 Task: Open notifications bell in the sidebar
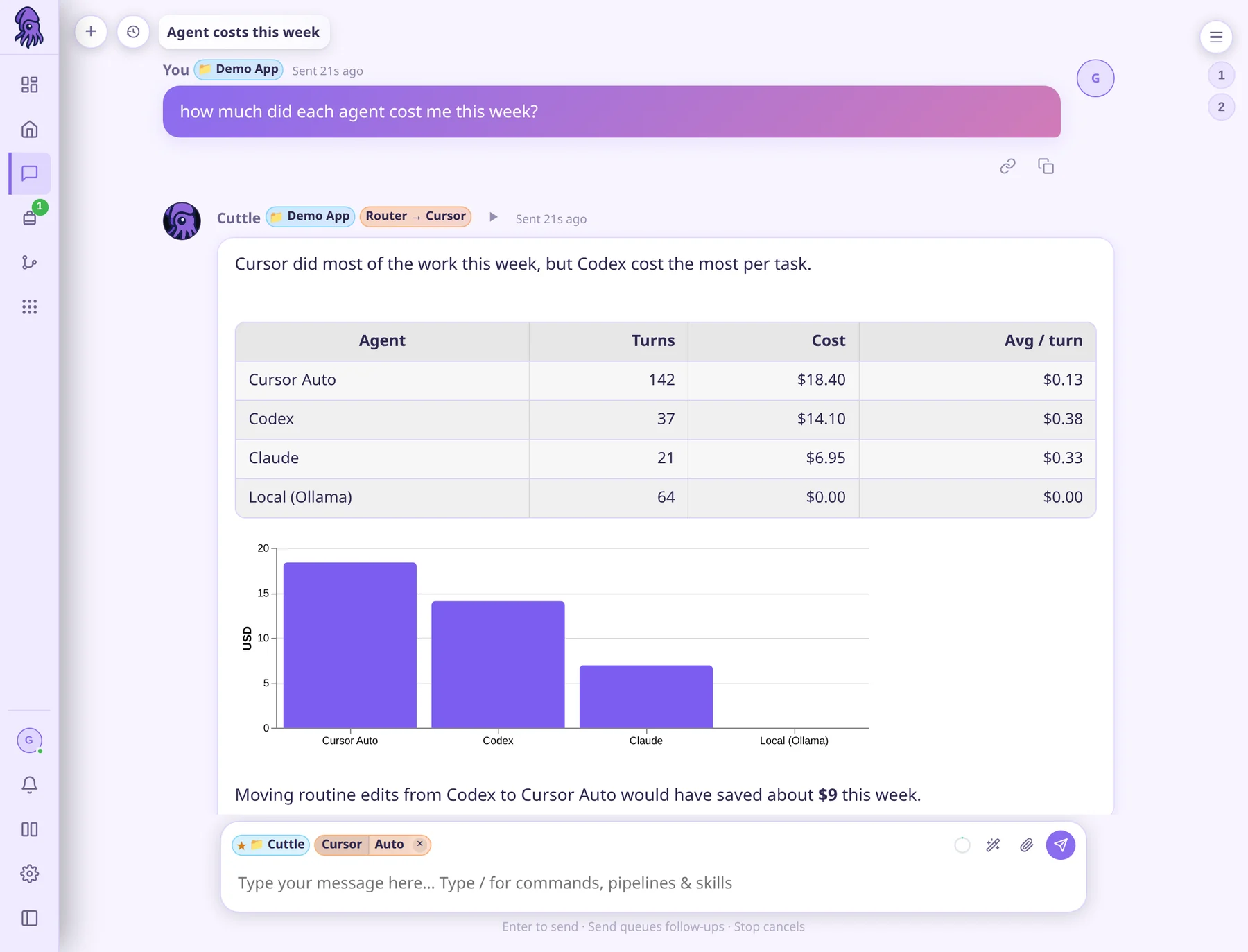pos(29,785)
